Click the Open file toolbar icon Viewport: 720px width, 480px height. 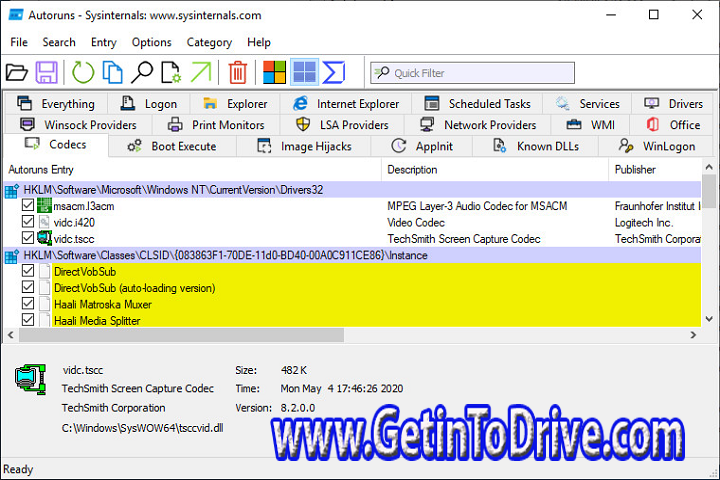17,73
